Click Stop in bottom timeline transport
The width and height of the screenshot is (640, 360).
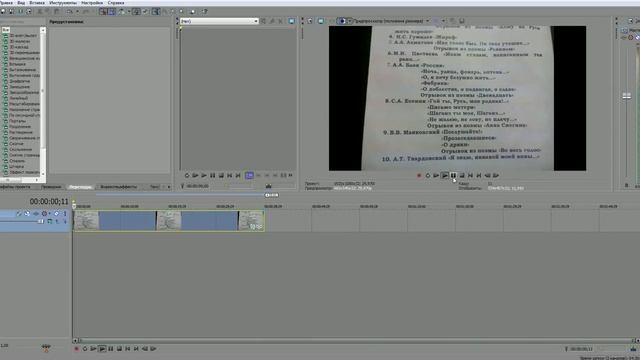point(119,349)
